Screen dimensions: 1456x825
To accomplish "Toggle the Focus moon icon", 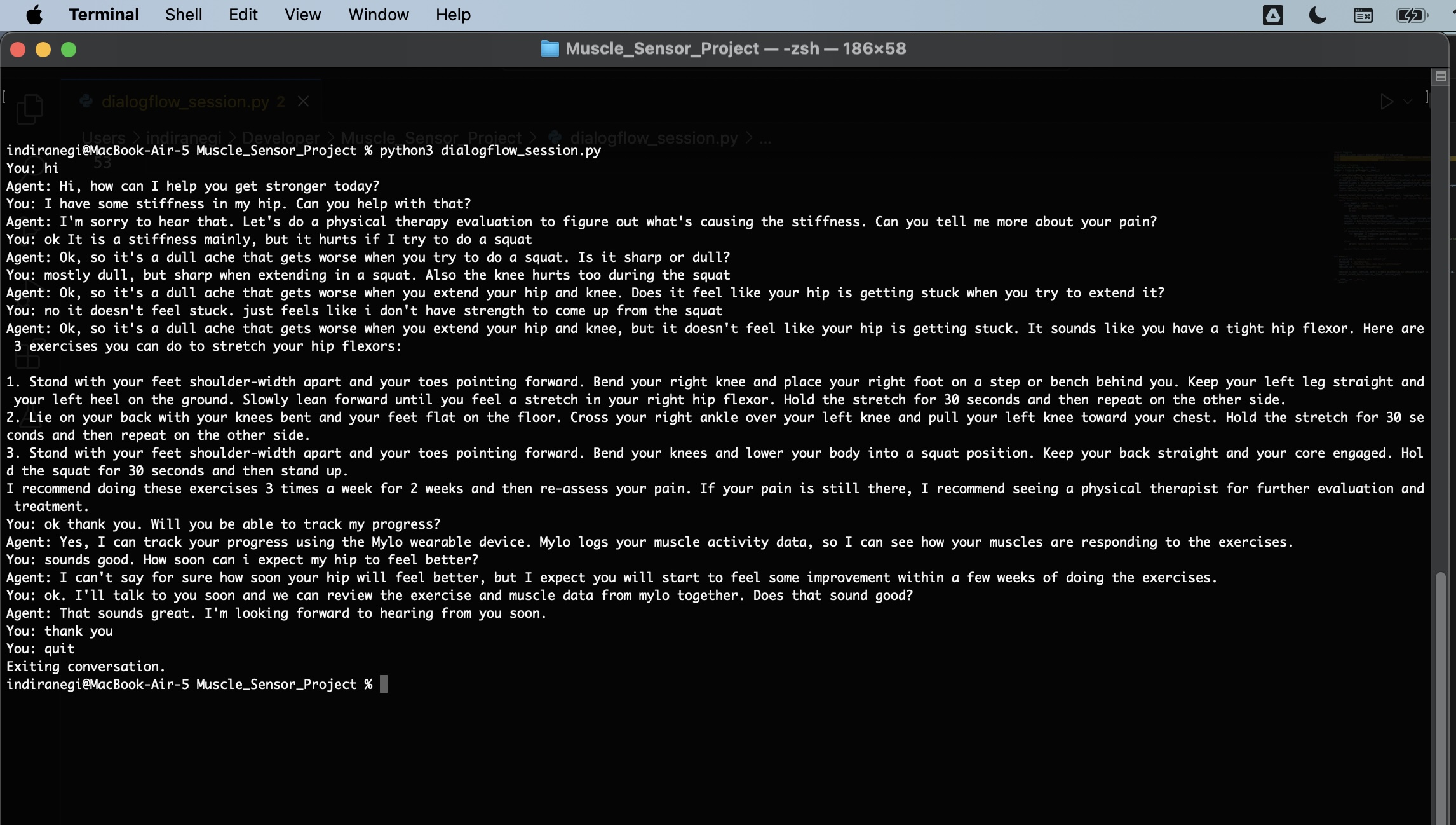I will [x=1318, y=15].
